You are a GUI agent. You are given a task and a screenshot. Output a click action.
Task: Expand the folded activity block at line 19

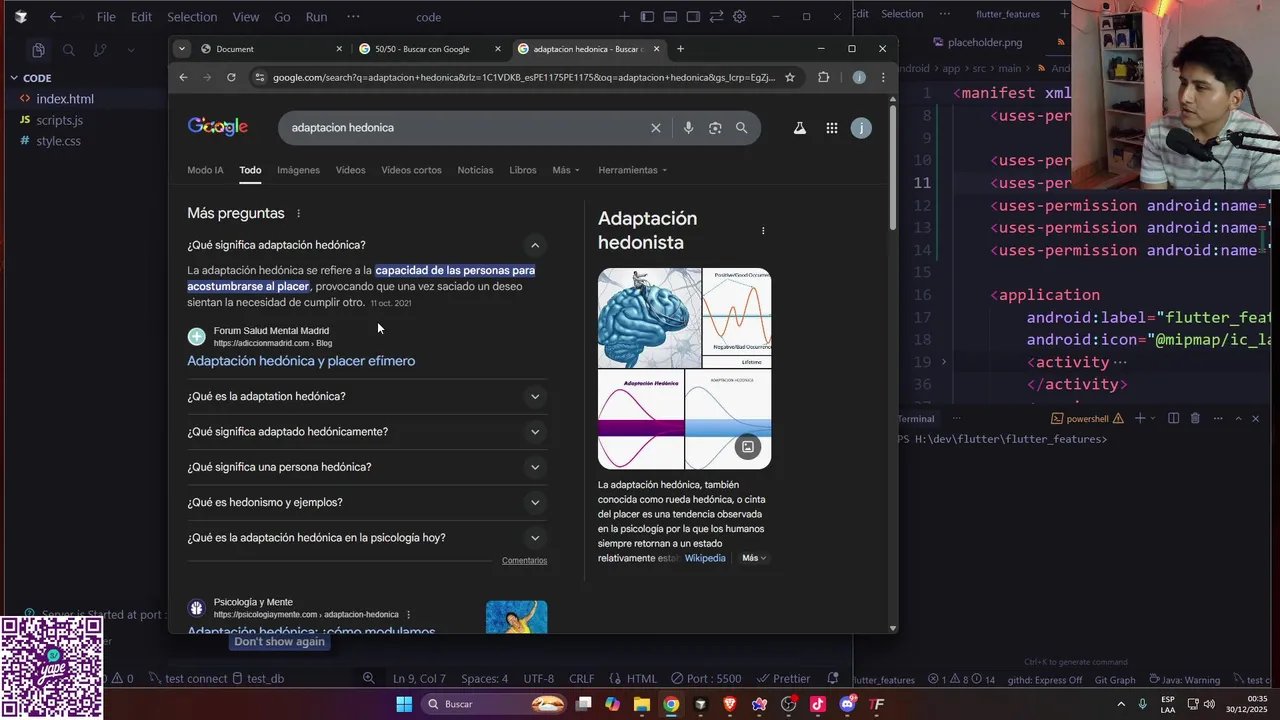(x=943, y=362)
